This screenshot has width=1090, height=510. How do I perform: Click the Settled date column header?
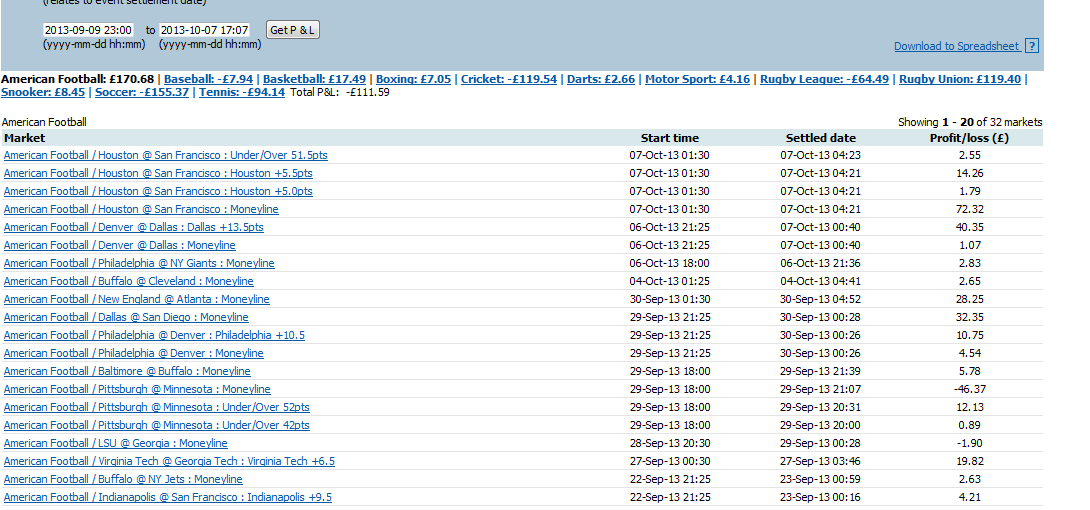(821, 138)
